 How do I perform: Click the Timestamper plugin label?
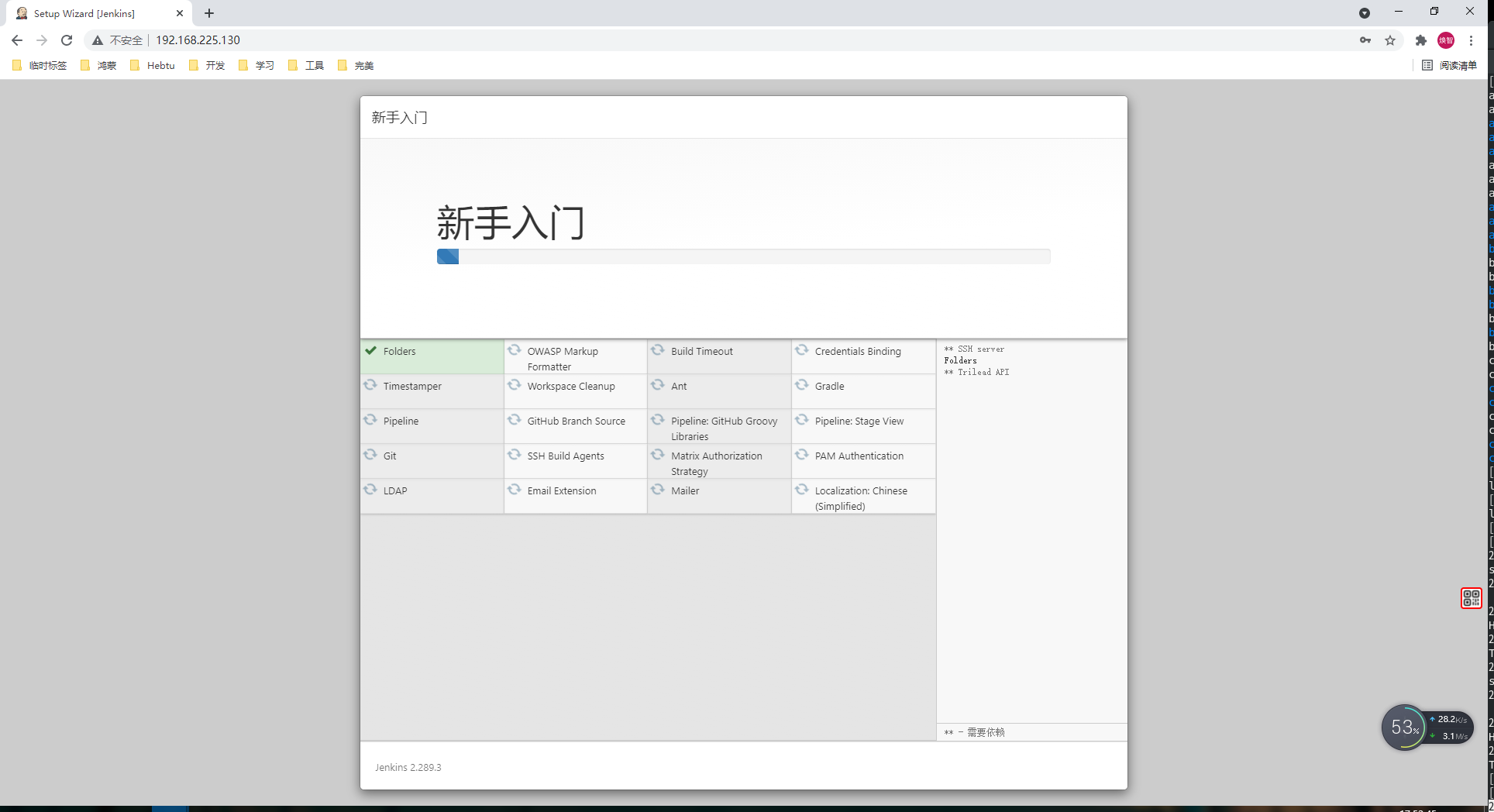412,386
